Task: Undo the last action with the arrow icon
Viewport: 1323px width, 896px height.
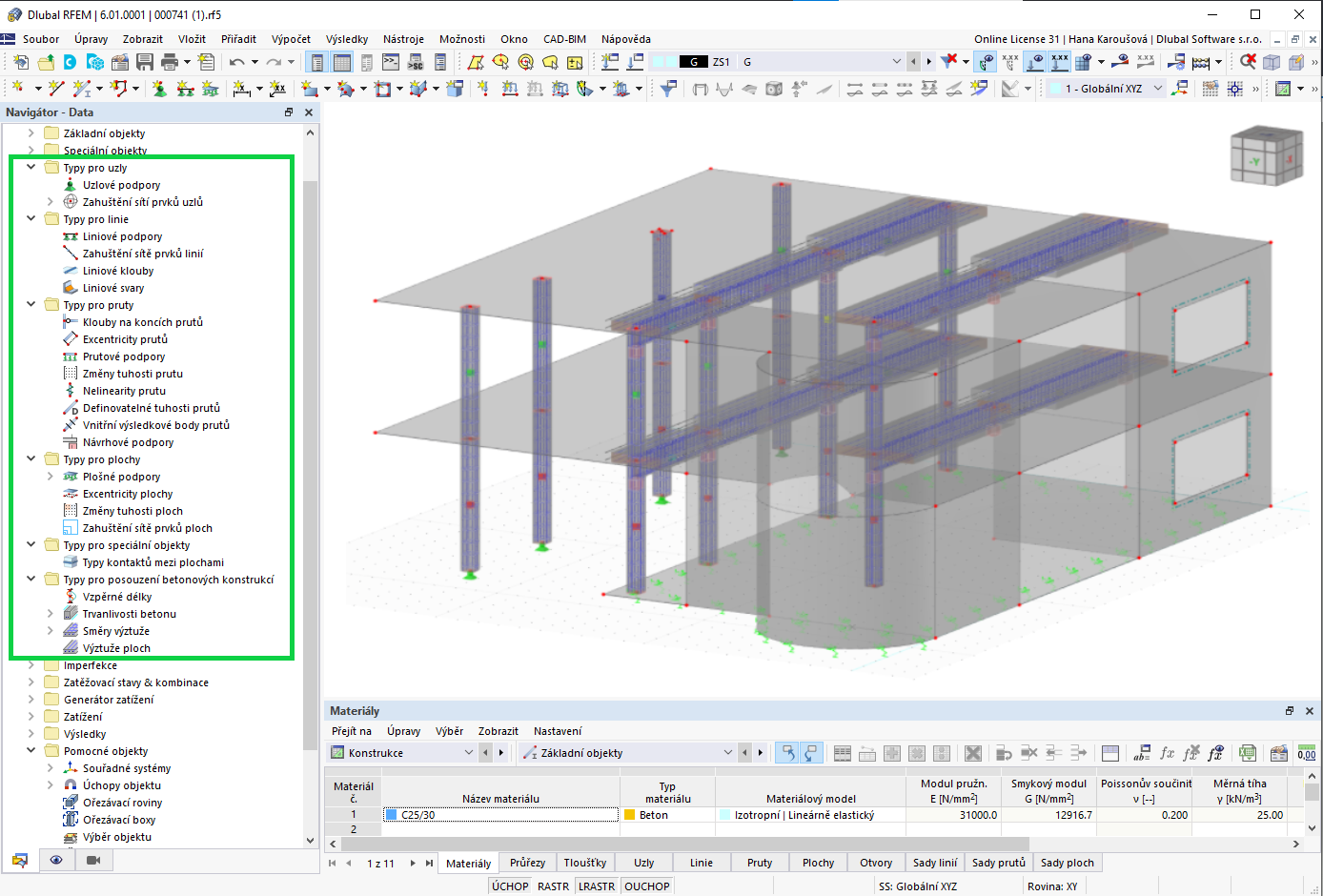Action: tap(236, 62)
